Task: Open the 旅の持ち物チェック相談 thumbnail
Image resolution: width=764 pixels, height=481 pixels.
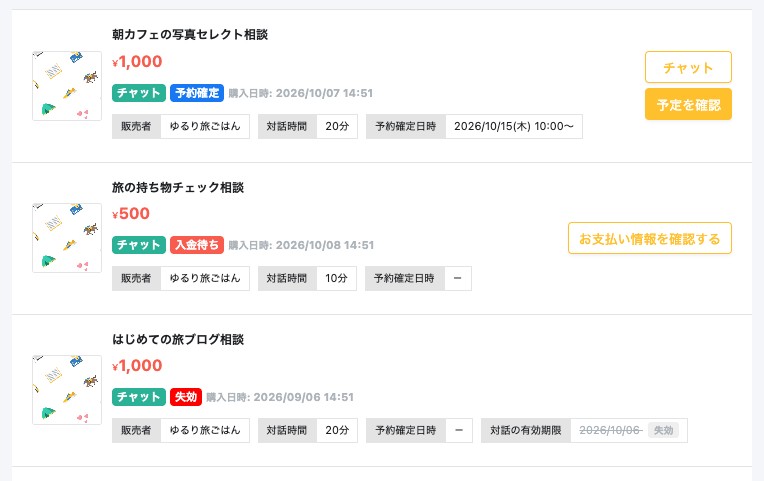Action: tap(67, 238)
